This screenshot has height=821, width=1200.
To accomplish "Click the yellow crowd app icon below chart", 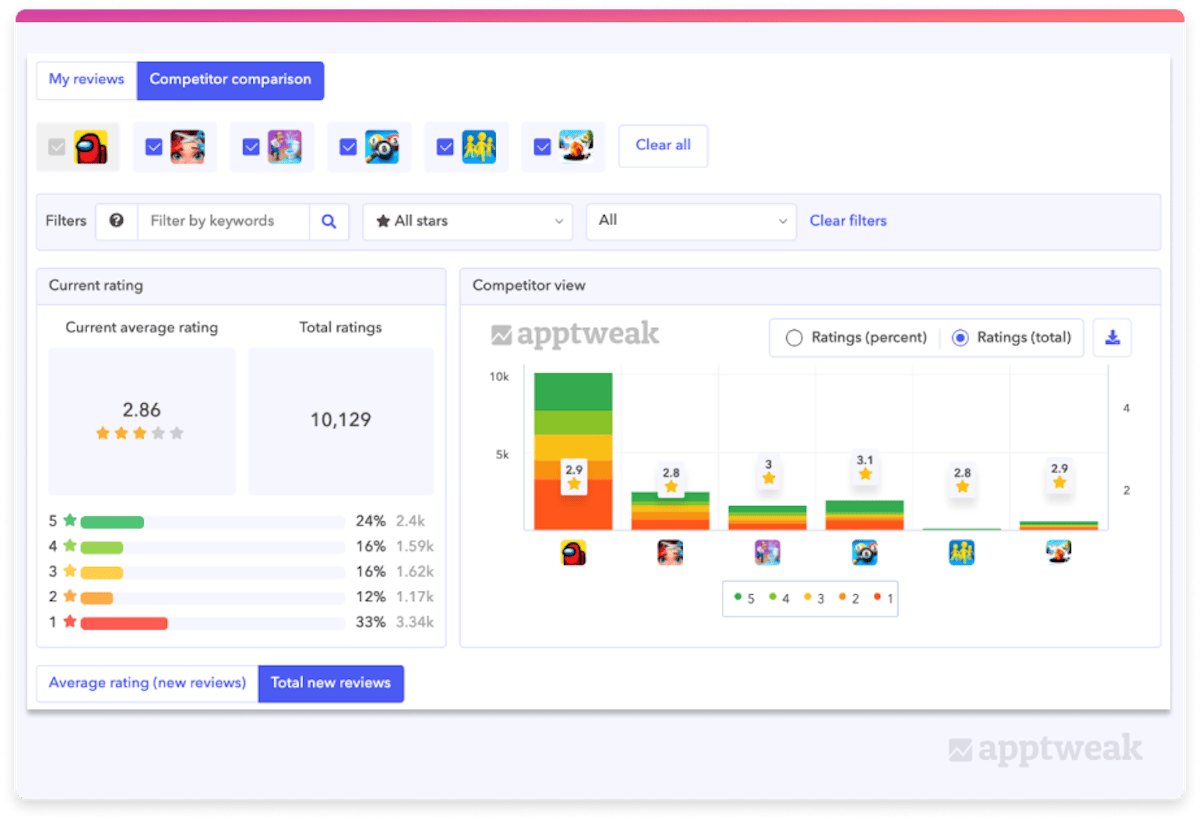I will tap(961, 553).
